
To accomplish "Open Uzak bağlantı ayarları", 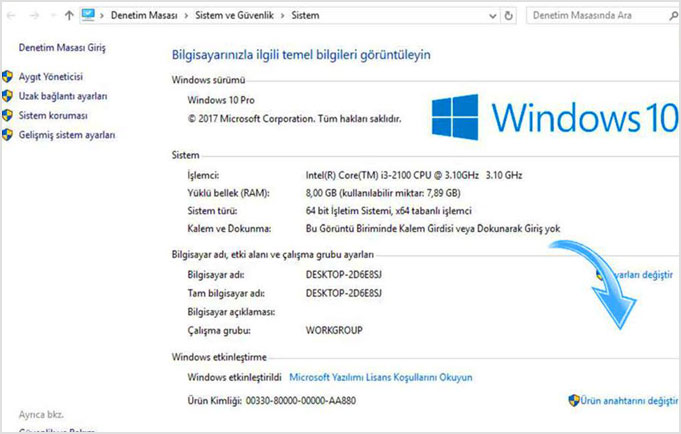I will [x=62, y=96].
